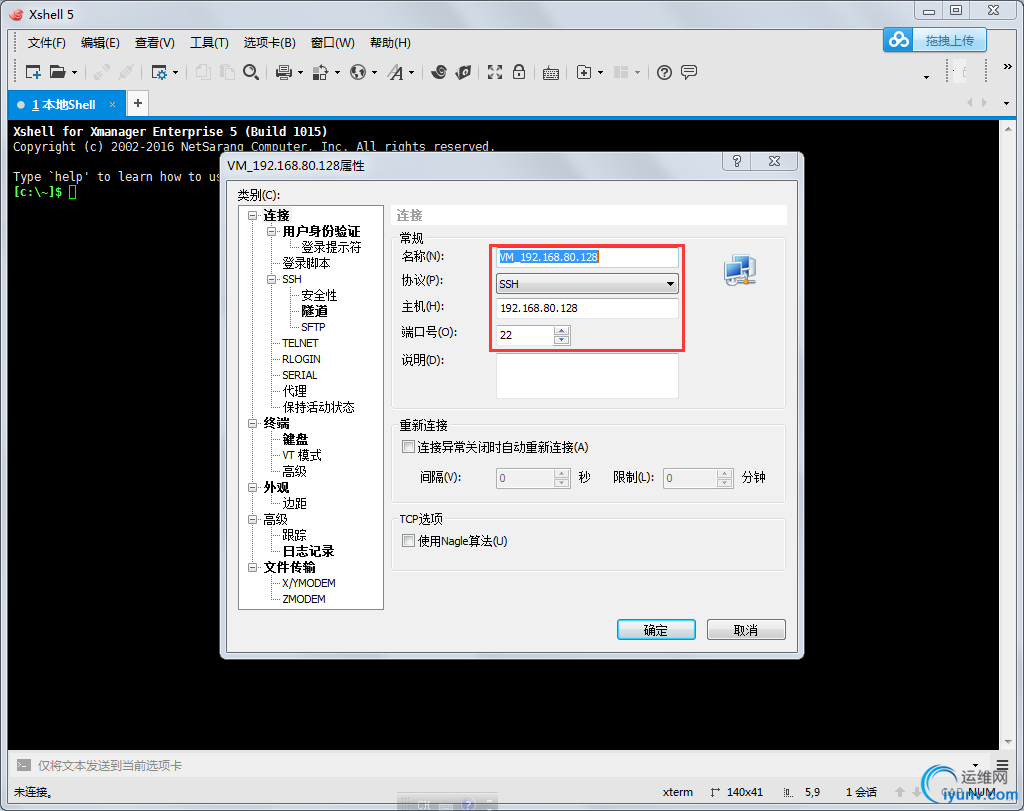Launch Xagent icon in toolbar

click(x=463, y=72)
